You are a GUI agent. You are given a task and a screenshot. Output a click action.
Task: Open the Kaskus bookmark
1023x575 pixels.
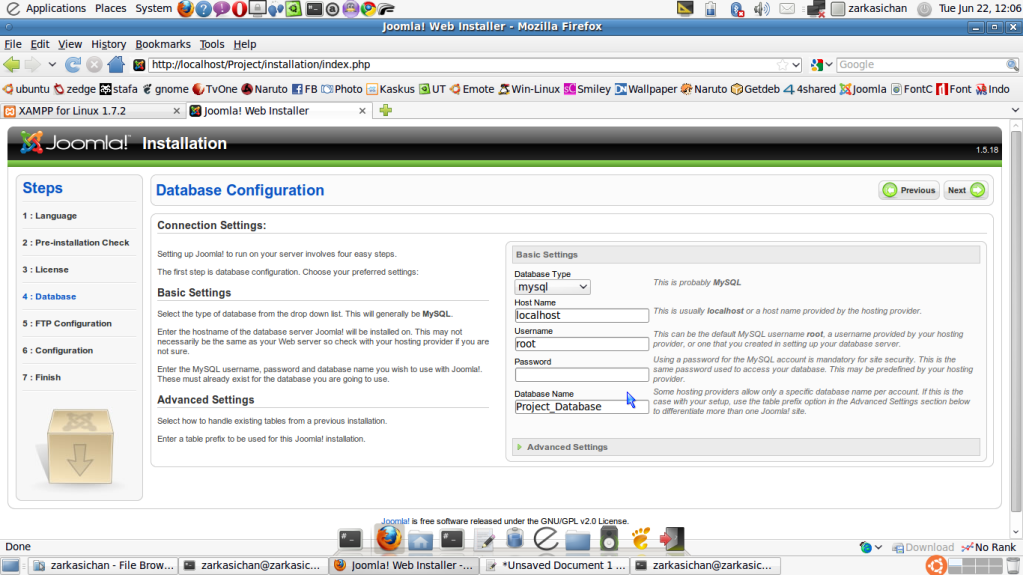(390, 89)
